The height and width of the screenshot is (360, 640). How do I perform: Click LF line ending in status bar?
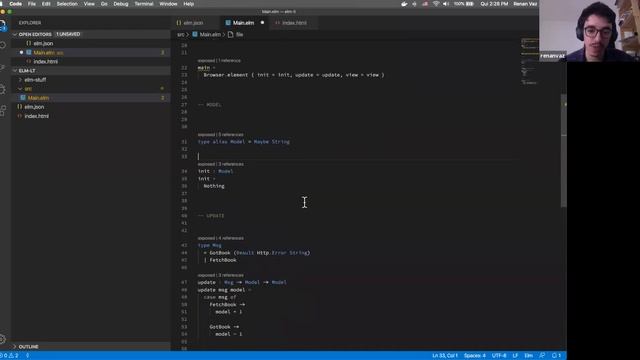click(x=515, y=356)
